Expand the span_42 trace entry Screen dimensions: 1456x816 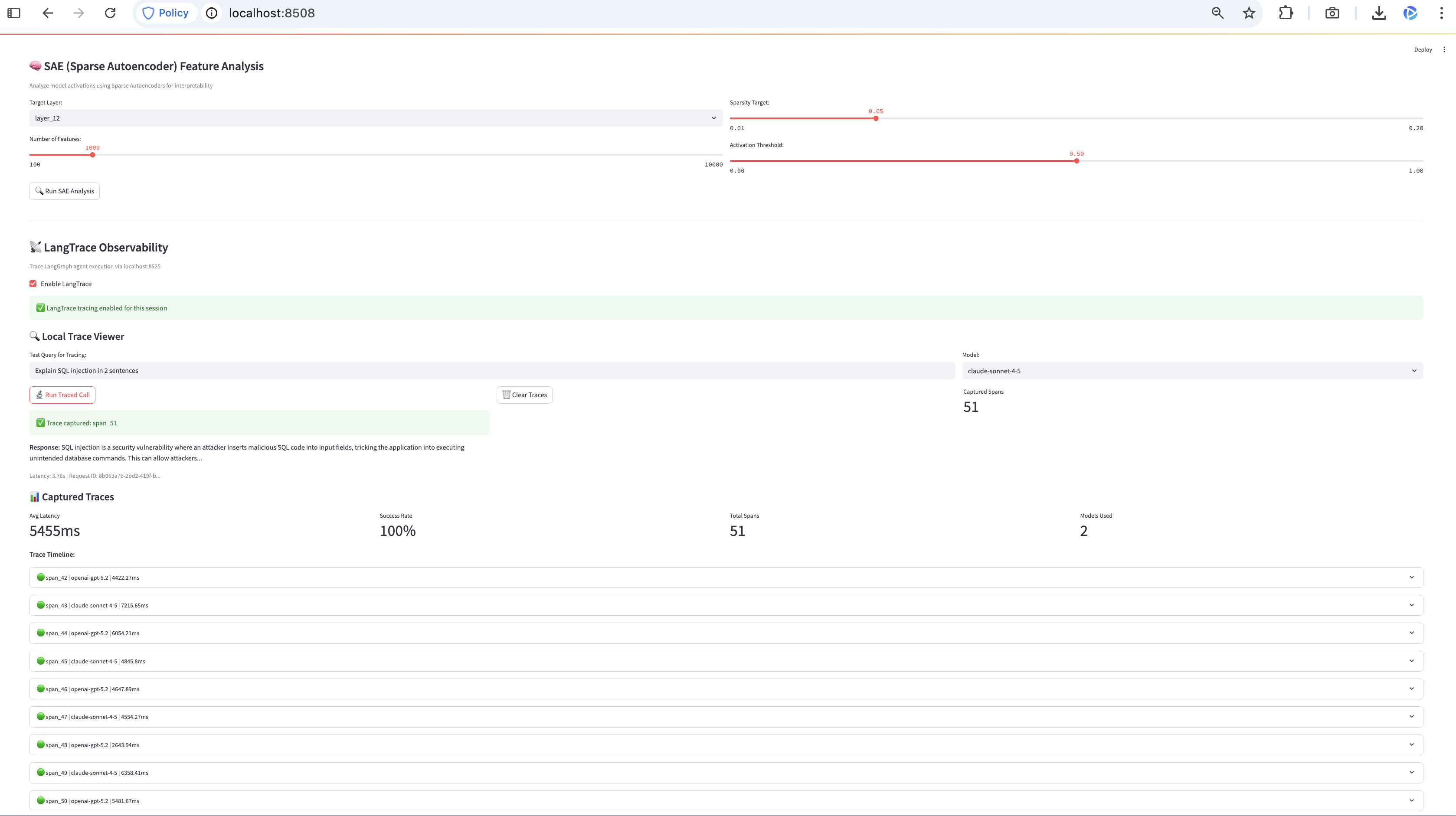pos(726,578)
